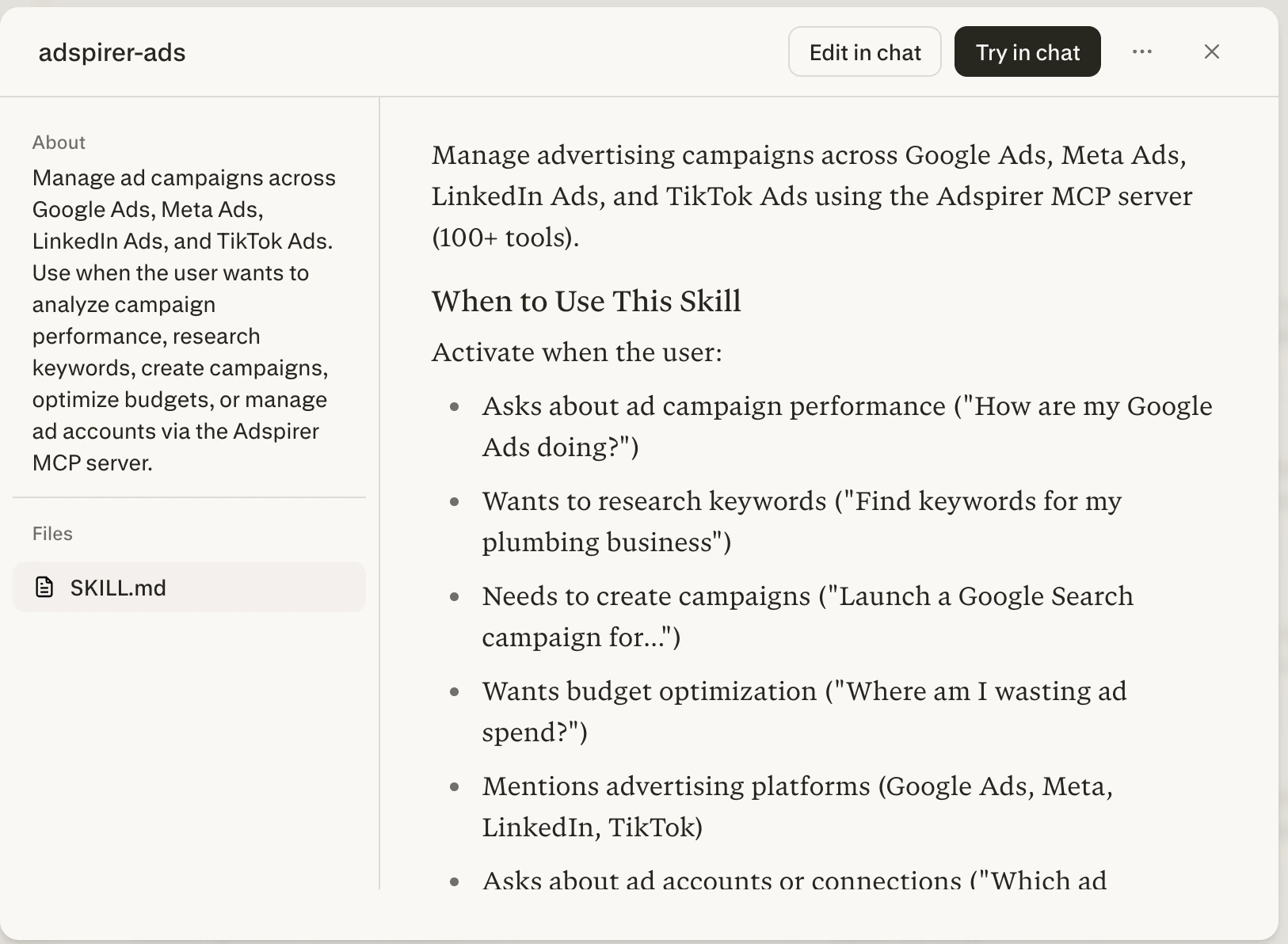Expand additional actions via the ellipsis control
The width and height of the screenshot is (1288, 944).
pyautogui.click(x=1142, y=51)
